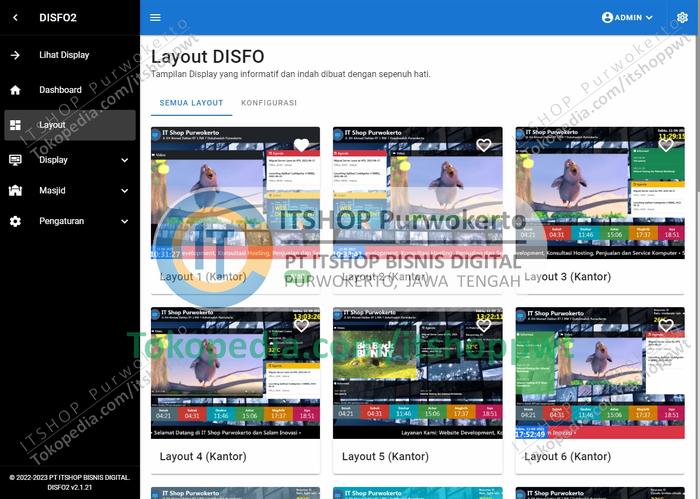Viewport: 700px width, 499px height.
Task: Toggle the hamburger menu in top bar
Action: point(155,17)
